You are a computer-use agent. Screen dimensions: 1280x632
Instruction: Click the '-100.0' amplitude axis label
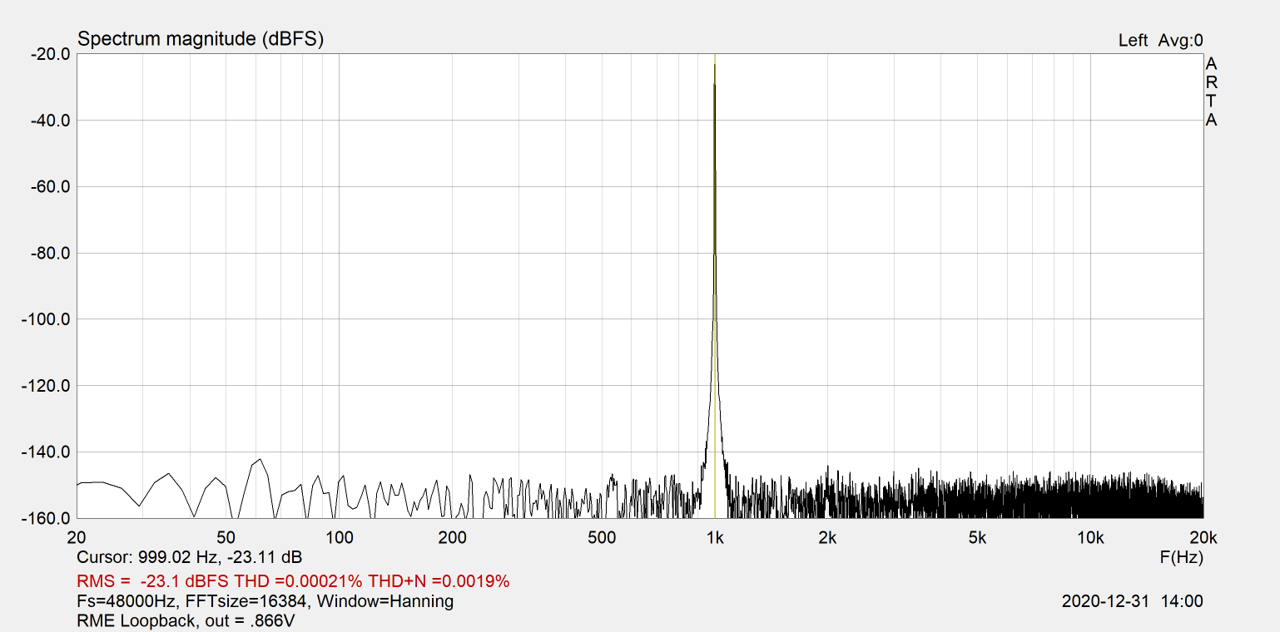45,319
